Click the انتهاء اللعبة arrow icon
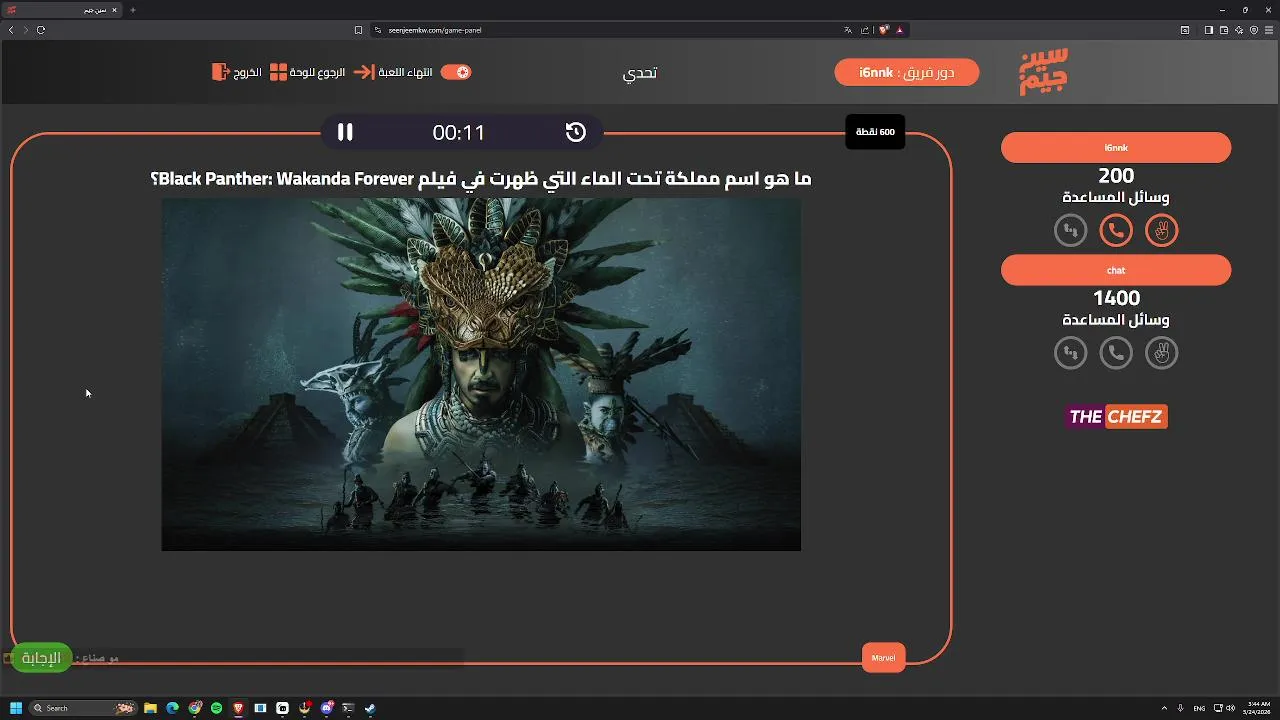 click(x=364, y=72)
